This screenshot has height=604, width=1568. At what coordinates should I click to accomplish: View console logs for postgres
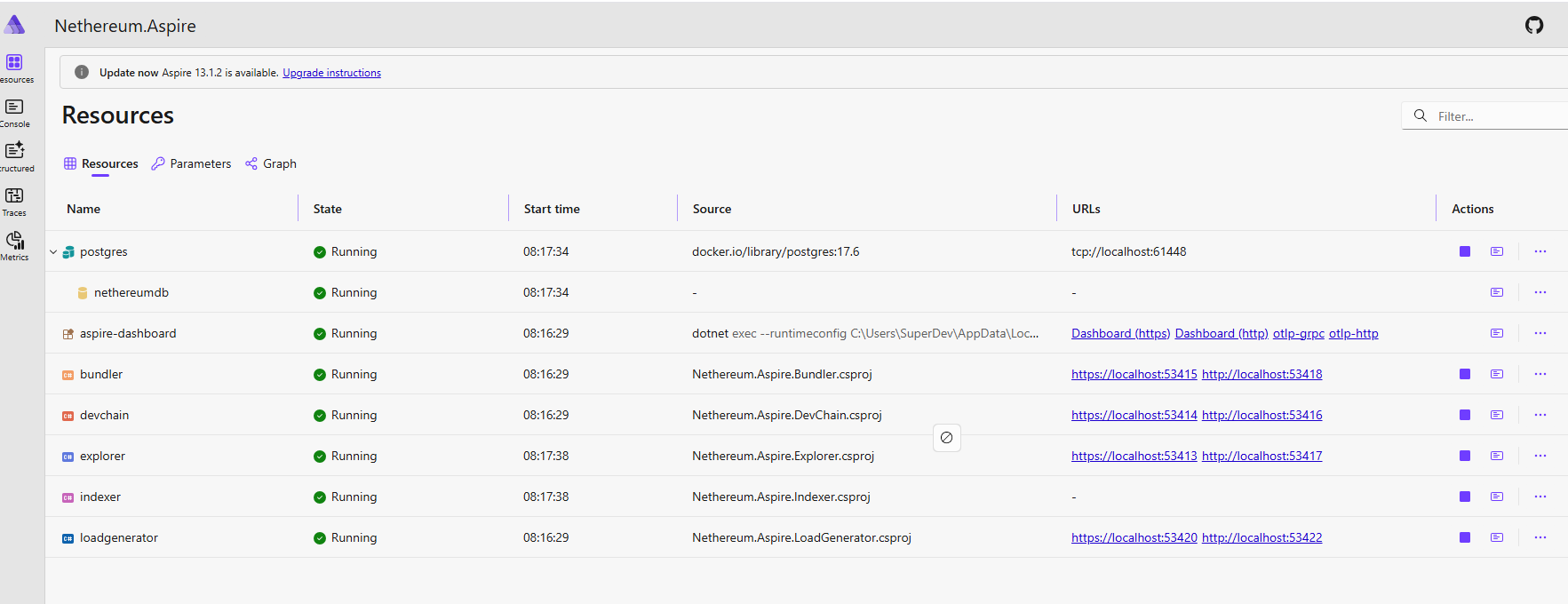1497,251
